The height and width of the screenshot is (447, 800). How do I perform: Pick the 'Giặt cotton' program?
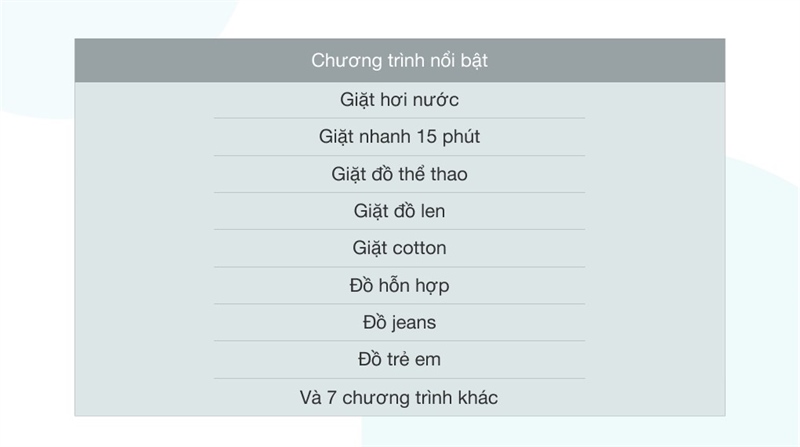tap(399, 248)
